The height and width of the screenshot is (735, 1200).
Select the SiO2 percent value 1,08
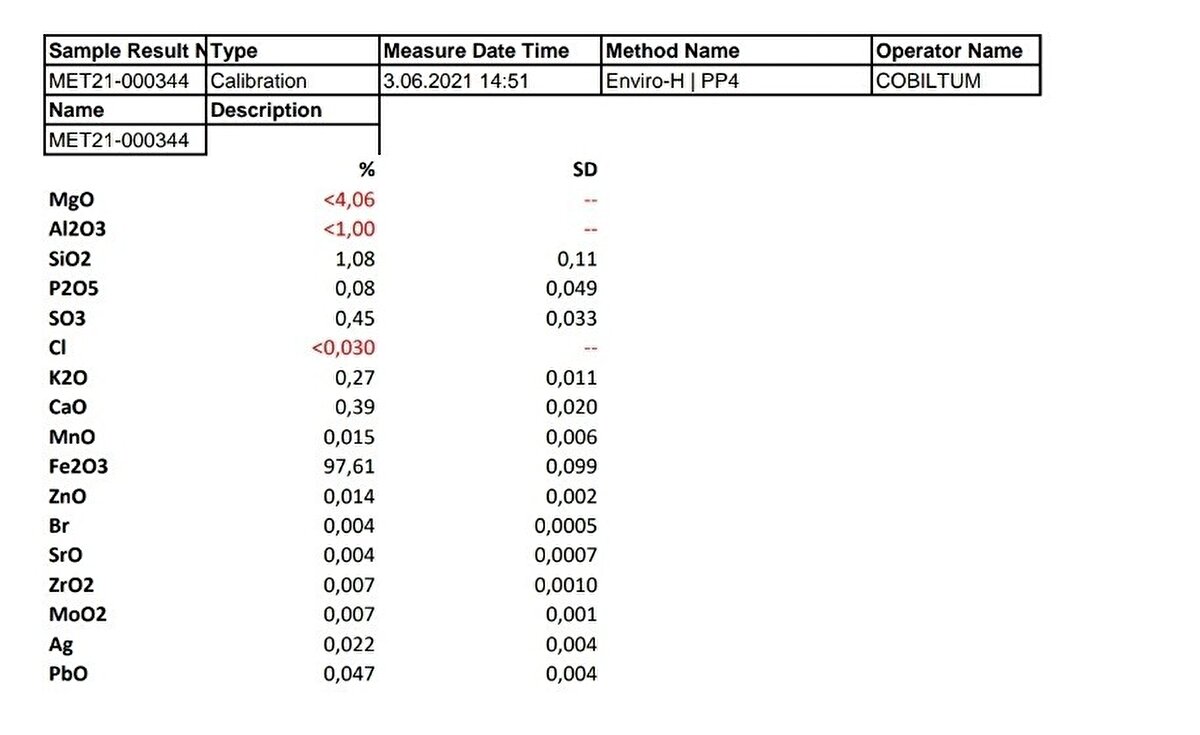354,259
